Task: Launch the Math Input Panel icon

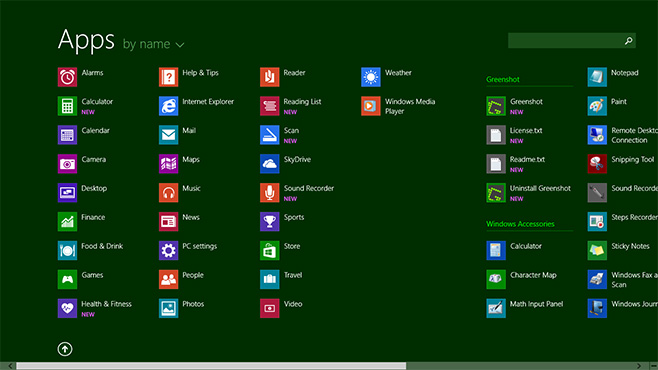Action: [496, 309]
